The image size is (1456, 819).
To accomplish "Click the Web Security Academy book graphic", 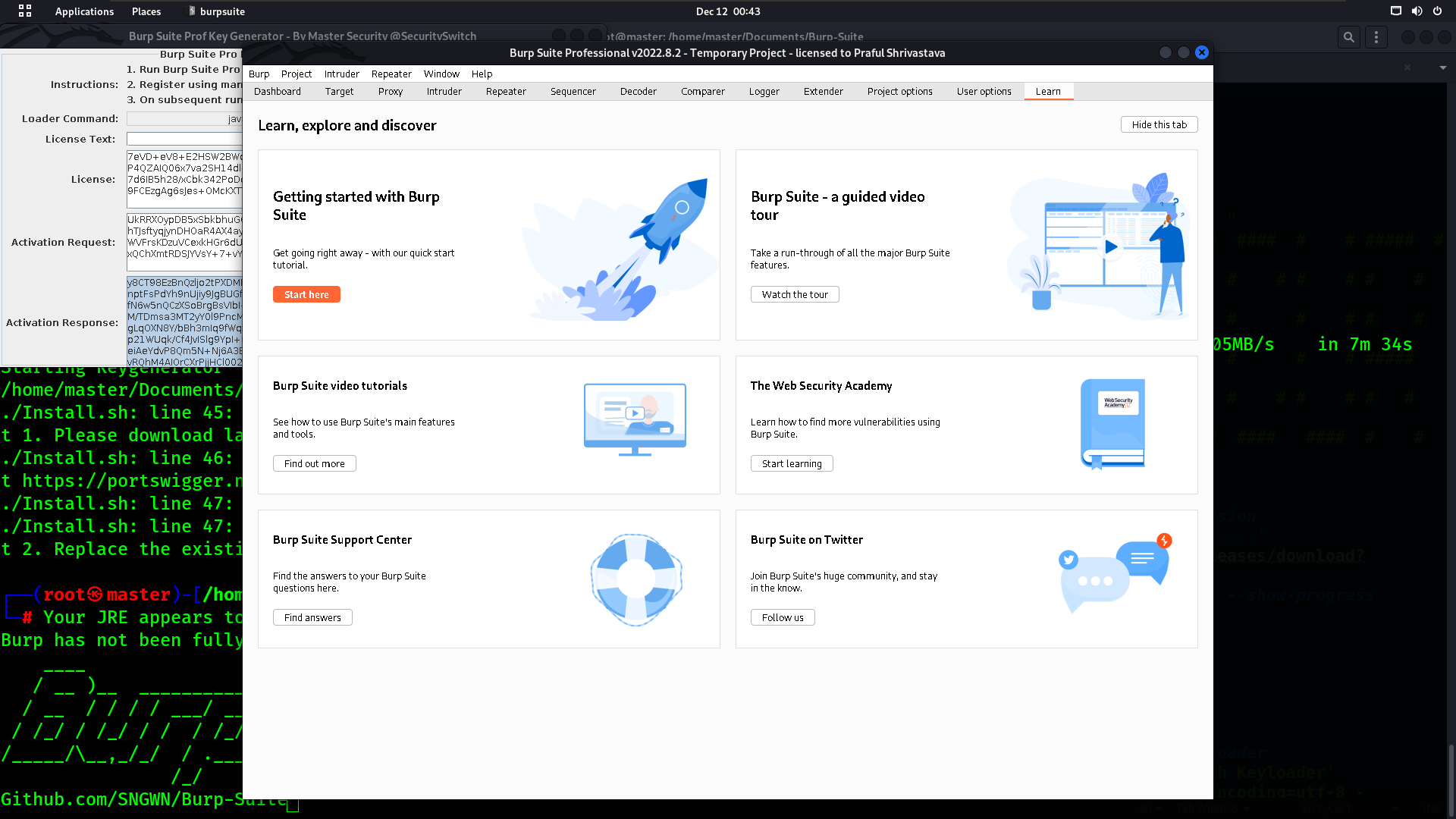I will click(x=1112, y=424).
